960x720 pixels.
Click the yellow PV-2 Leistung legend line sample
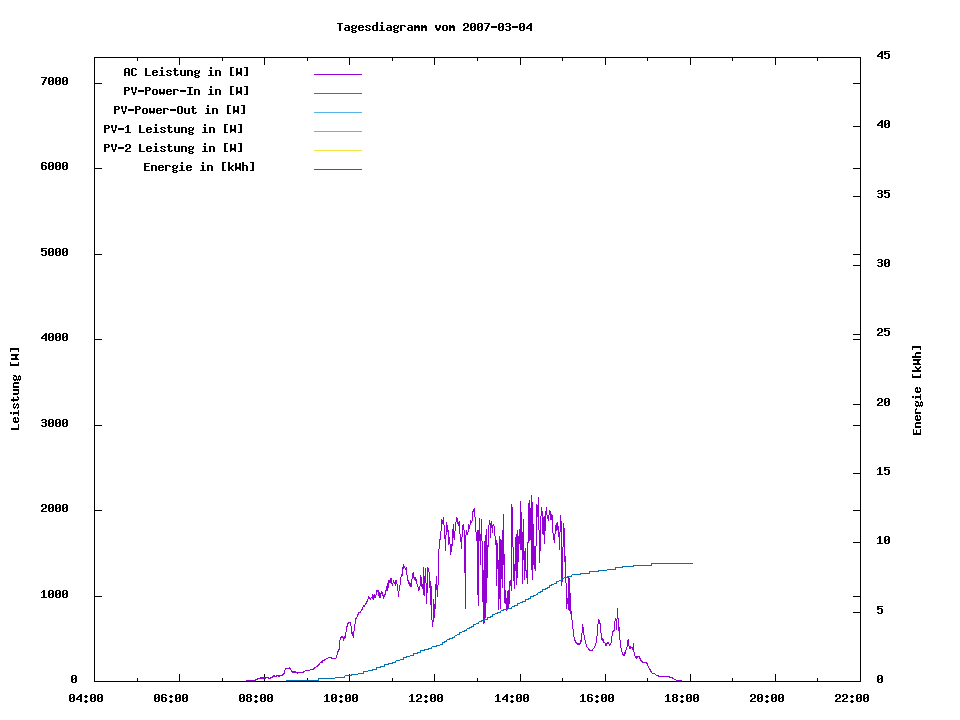coord(337,150)
